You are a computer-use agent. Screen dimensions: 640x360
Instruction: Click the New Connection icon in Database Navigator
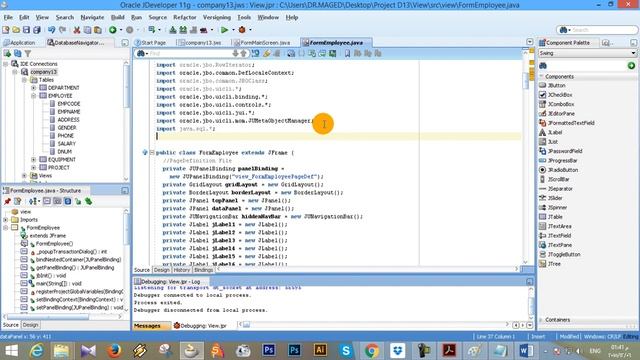pyautogui.click(x=7, y=53)
